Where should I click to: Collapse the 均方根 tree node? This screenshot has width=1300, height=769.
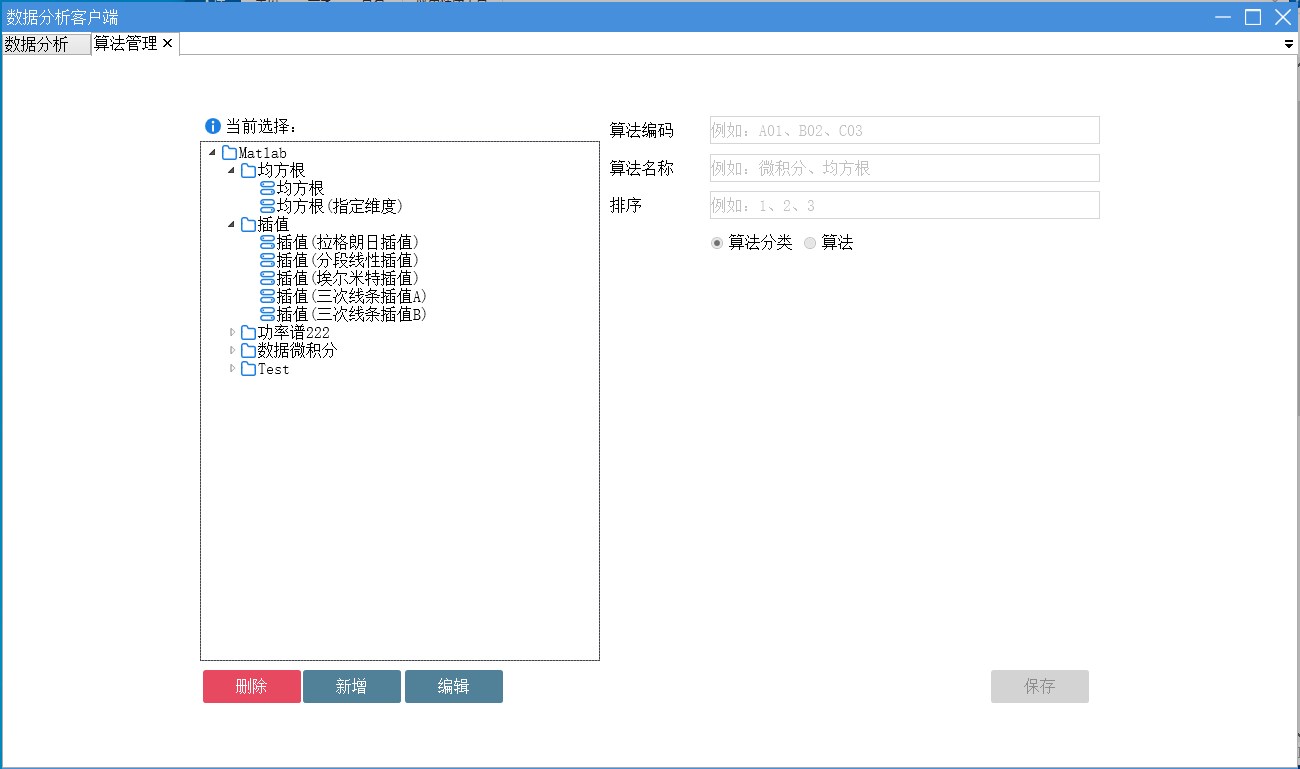[x=231, y=171]
